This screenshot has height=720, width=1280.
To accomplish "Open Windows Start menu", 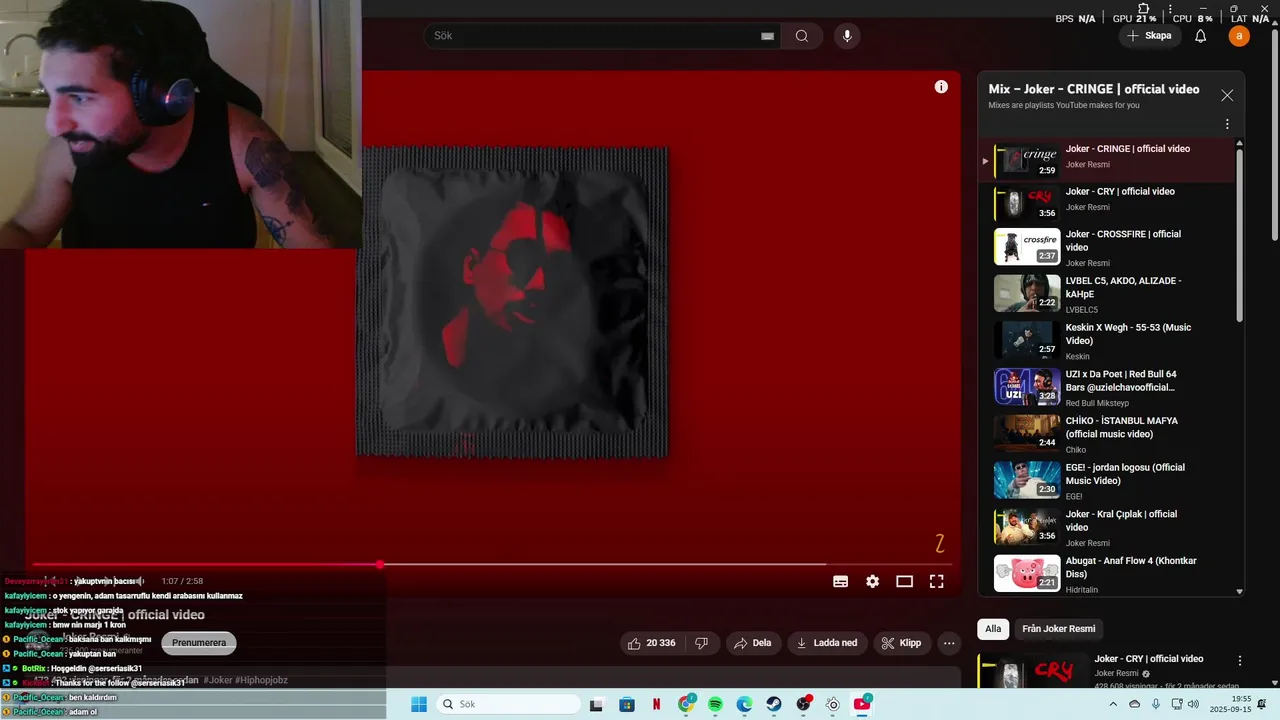I will [419, 704].
